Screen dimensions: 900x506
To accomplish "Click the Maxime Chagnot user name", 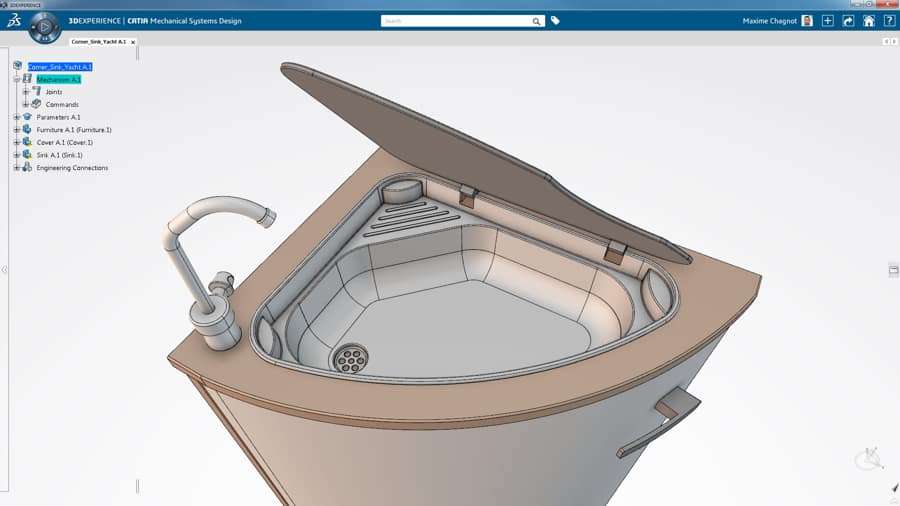I will [x=770, y=21].
